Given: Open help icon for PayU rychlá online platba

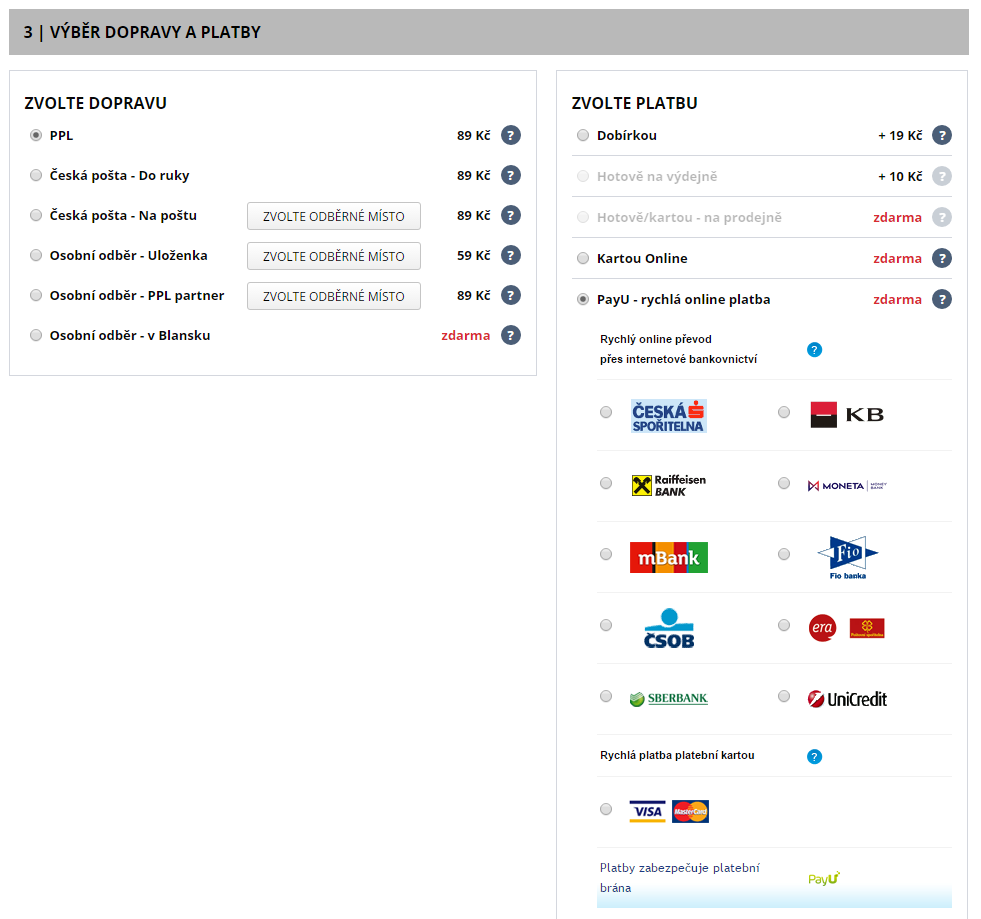Looking at the screenshot, I should click(x=942, y=299).
